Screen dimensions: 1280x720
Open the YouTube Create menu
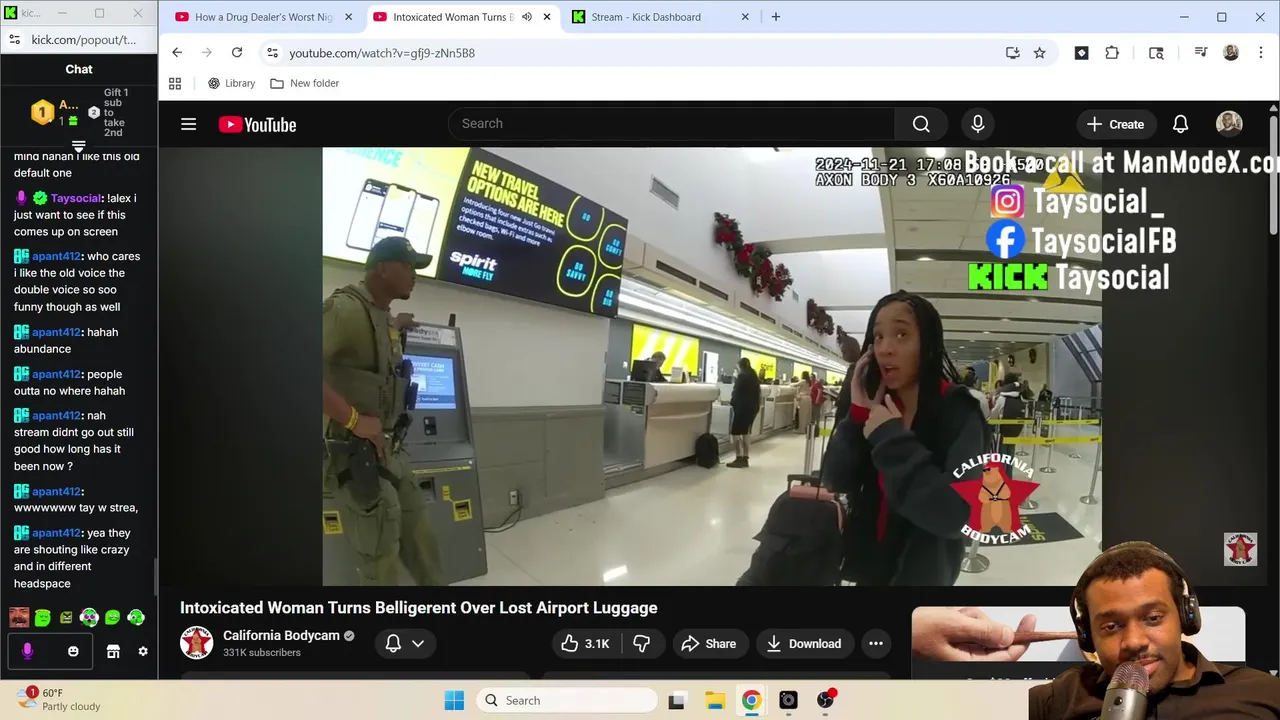coord(1115,124)
